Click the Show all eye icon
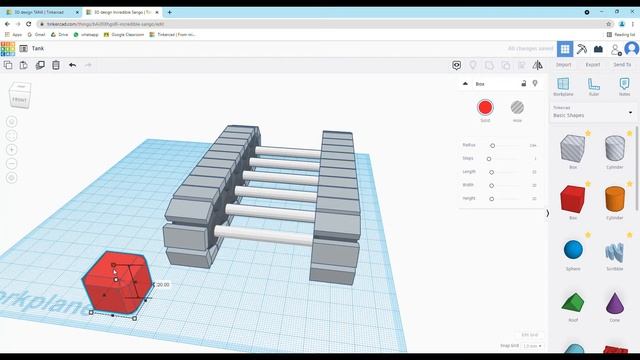This screenshot has width=640, height=360. tap(456, 65)
